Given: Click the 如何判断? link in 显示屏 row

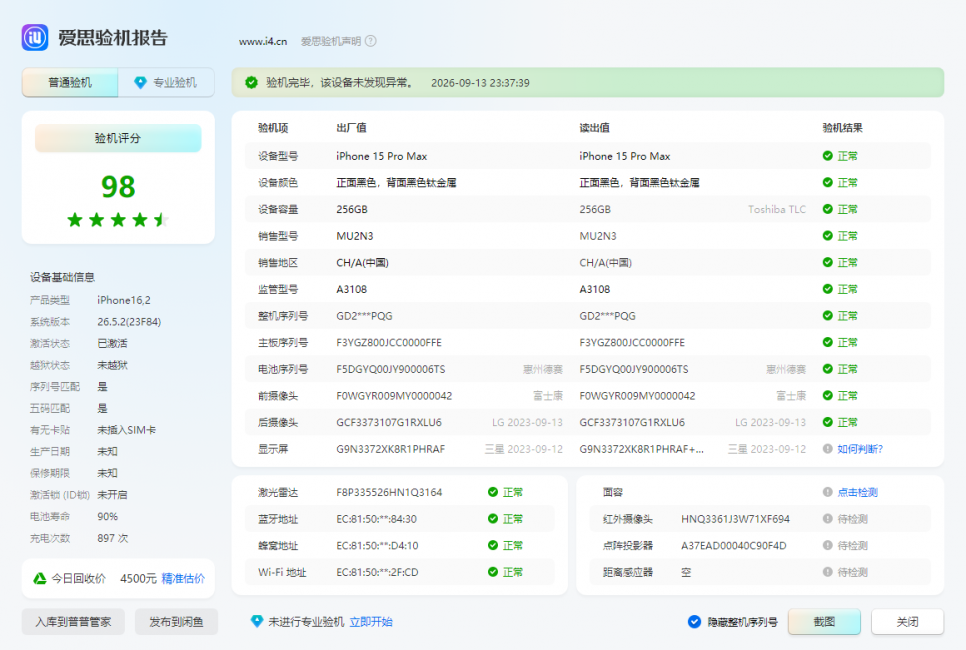Looking at the screenshot, I should click(x=860, y=449).
